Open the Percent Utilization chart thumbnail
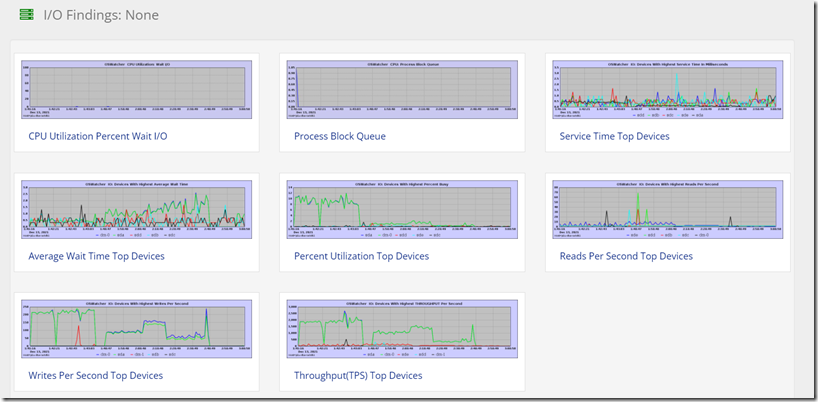This screenshot has width=818, height=402. [x=402, y=210]
